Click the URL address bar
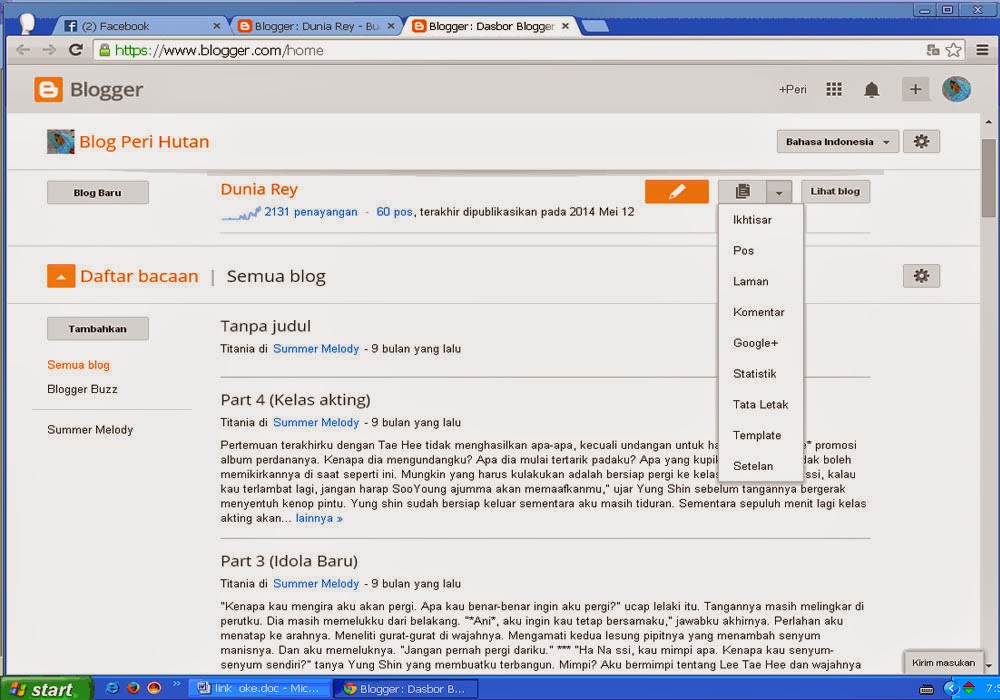 (510, 50)
